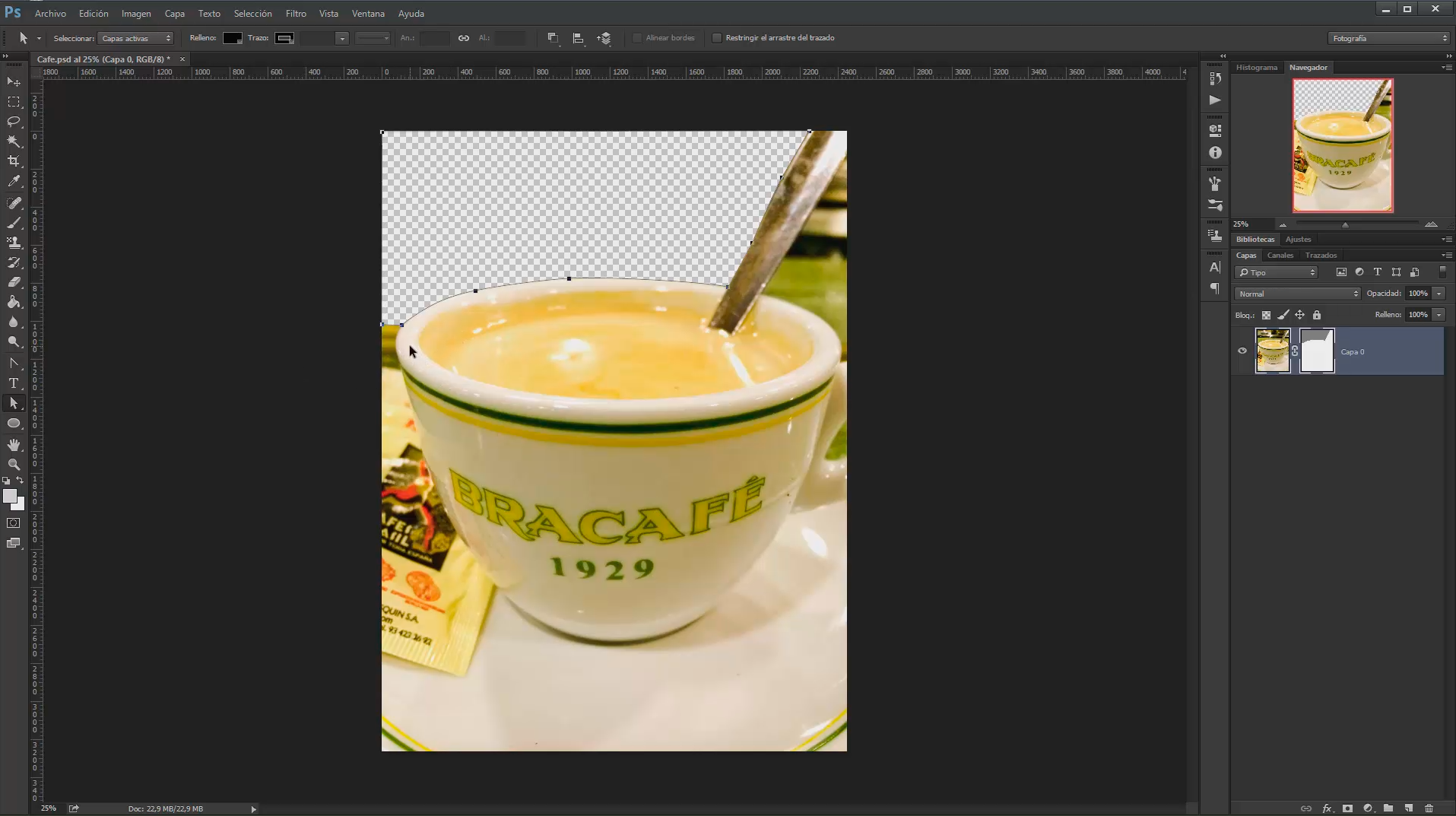Select the History Brush tool

(x=14, y=262)
